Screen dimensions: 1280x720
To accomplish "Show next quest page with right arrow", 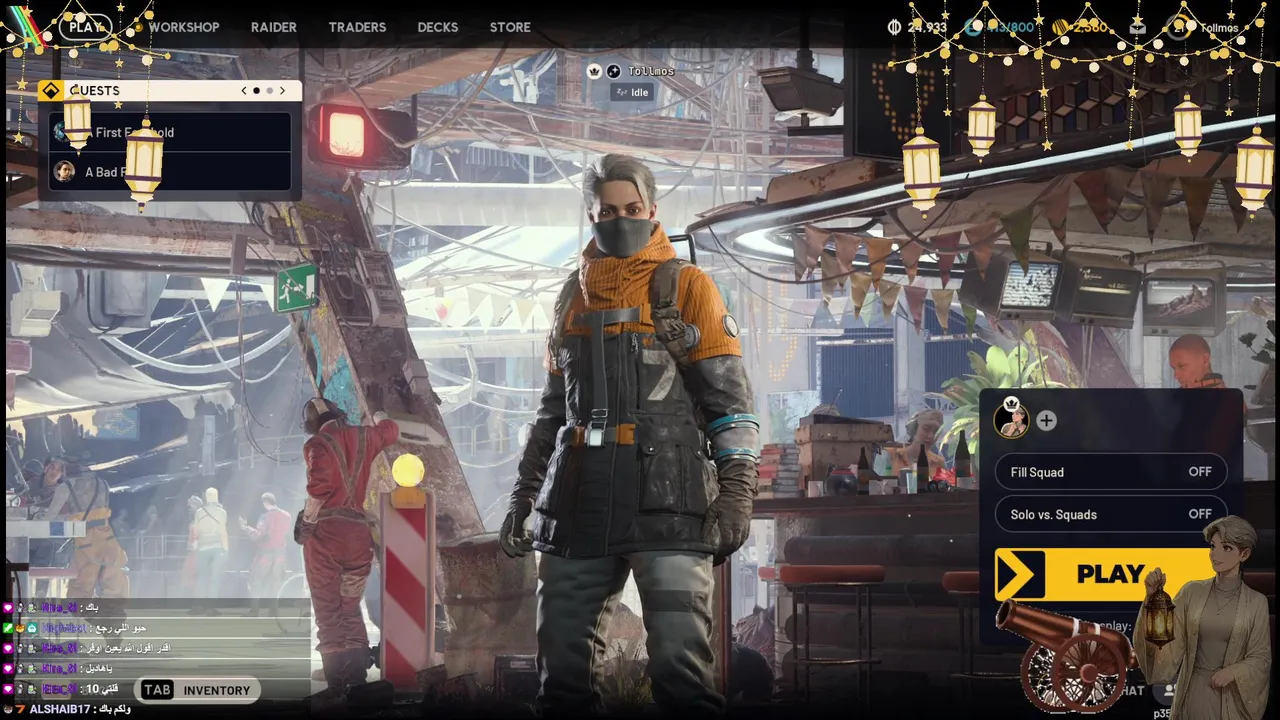I will (282, 90).
